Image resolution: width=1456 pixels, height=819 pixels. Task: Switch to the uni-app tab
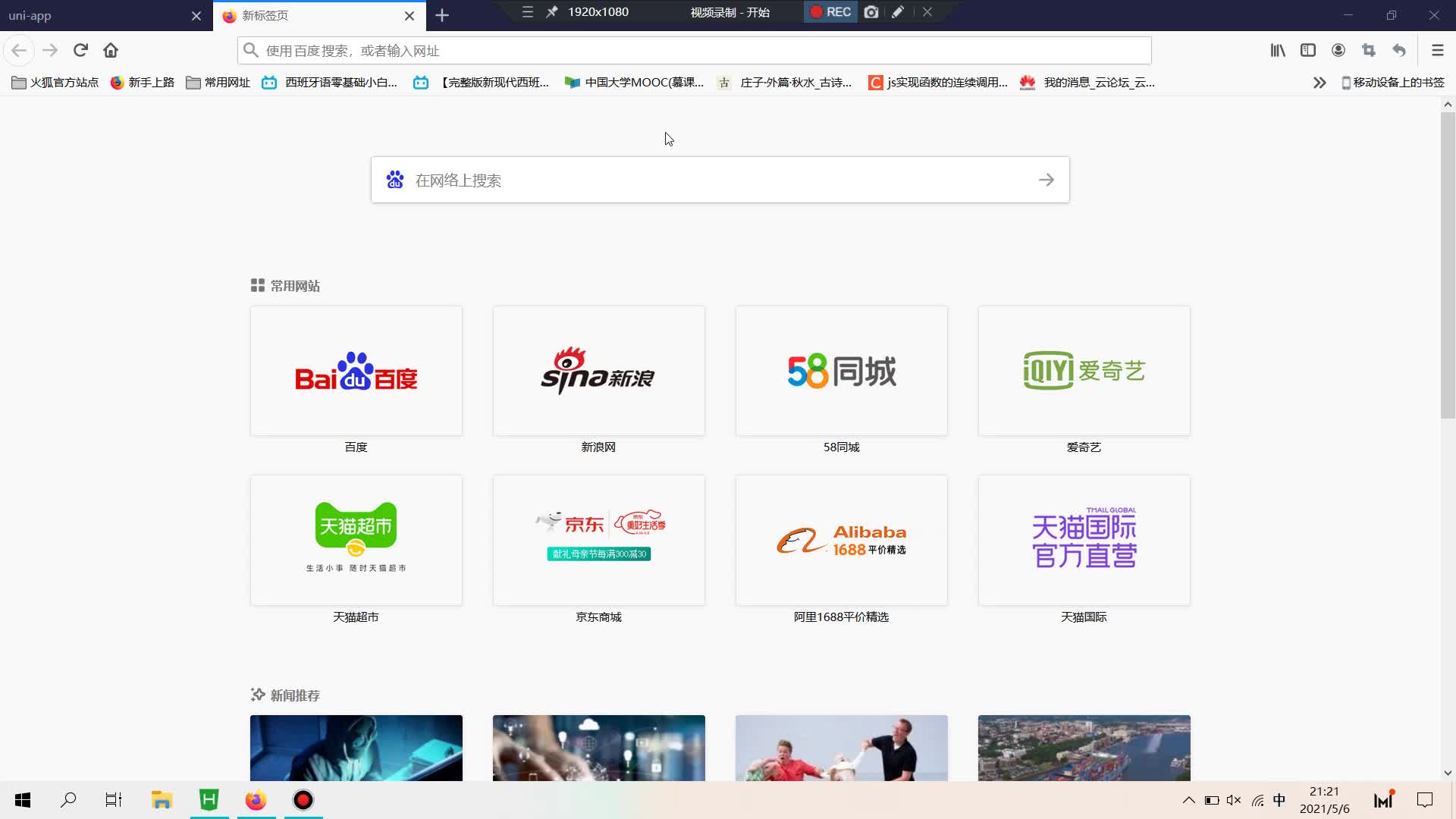click(x=106, y=15)
